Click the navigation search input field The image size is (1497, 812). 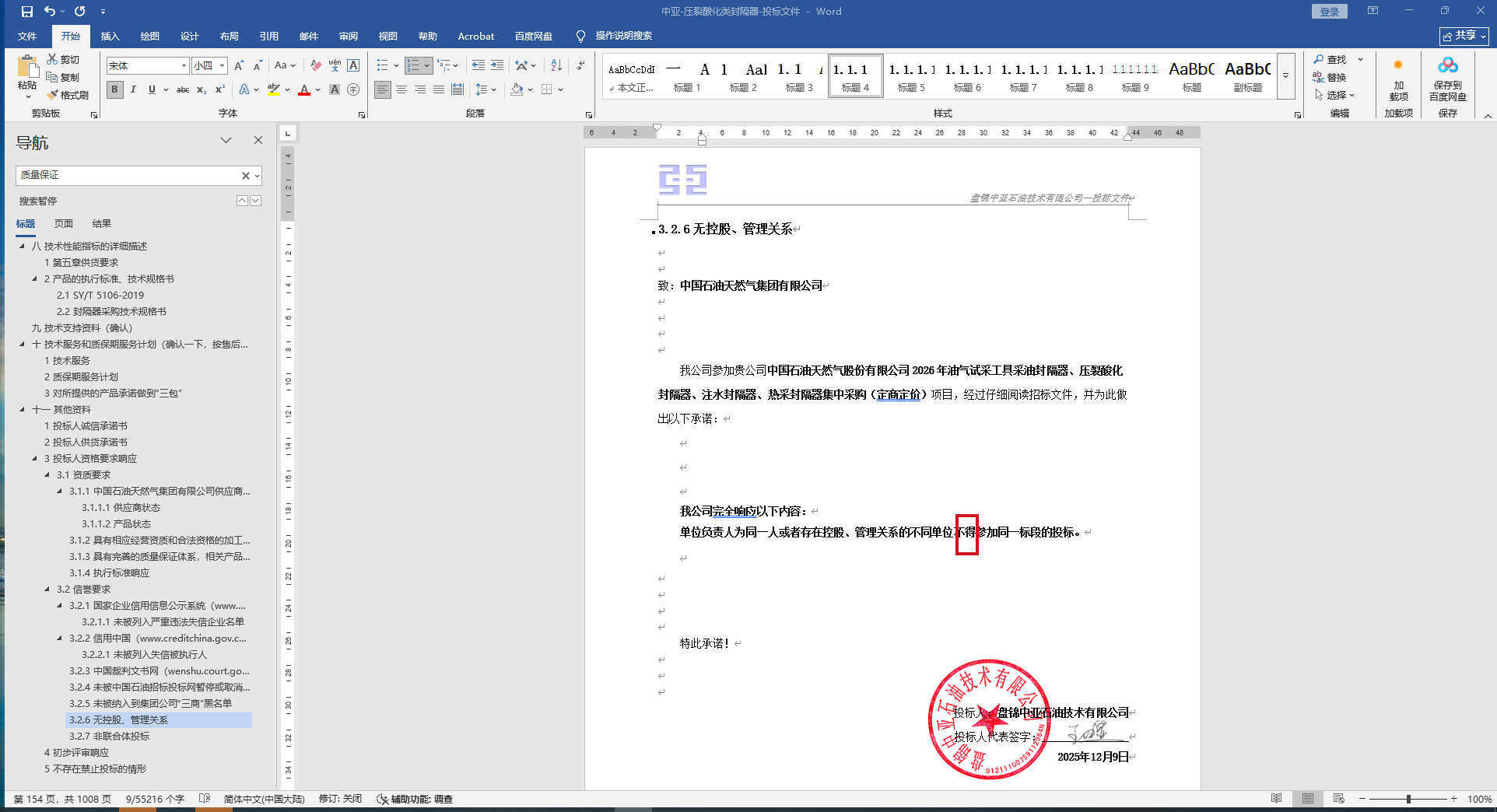pyautogui.click(x=128, y=176)
